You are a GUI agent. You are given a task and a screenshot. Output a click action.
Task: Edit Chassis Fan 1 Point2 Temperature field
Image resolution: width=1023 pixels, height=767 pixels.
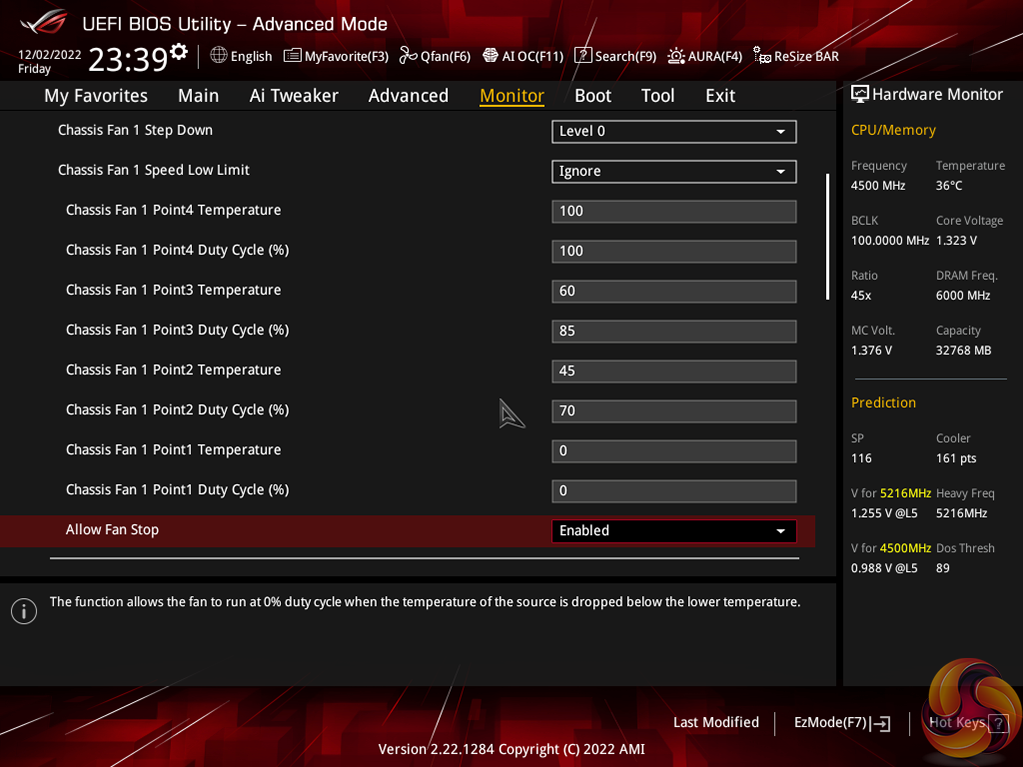pyautogui.click(x=674, y=371)
